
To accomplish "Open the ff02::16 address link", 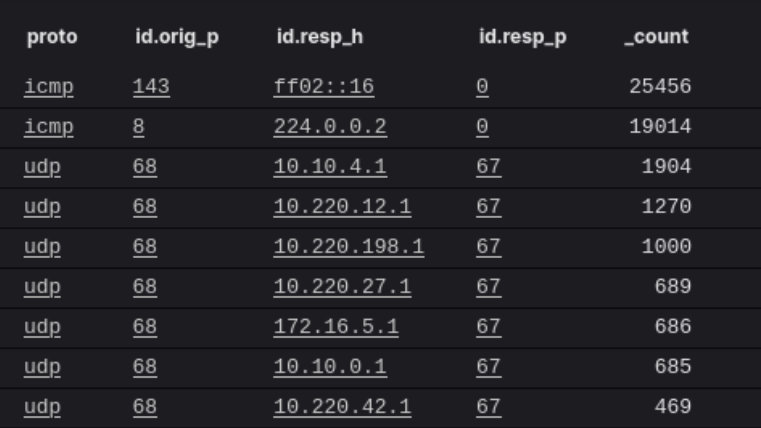I will click(x=323, y=87).
